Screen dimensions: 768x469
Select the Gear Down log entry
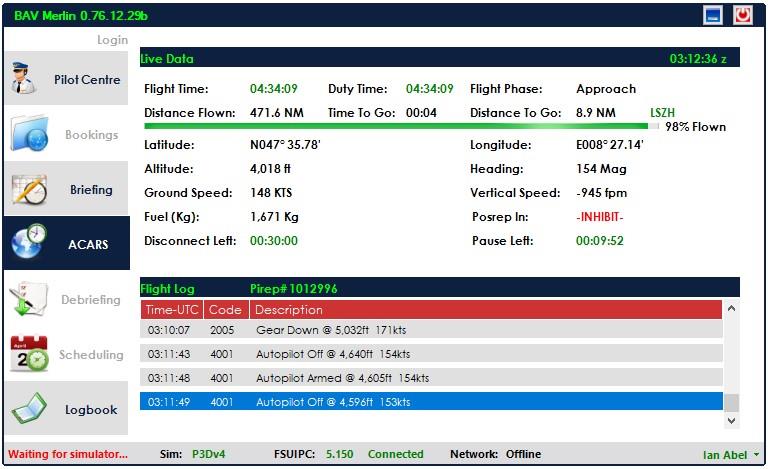pyautogui.click(x=431, y=329)
